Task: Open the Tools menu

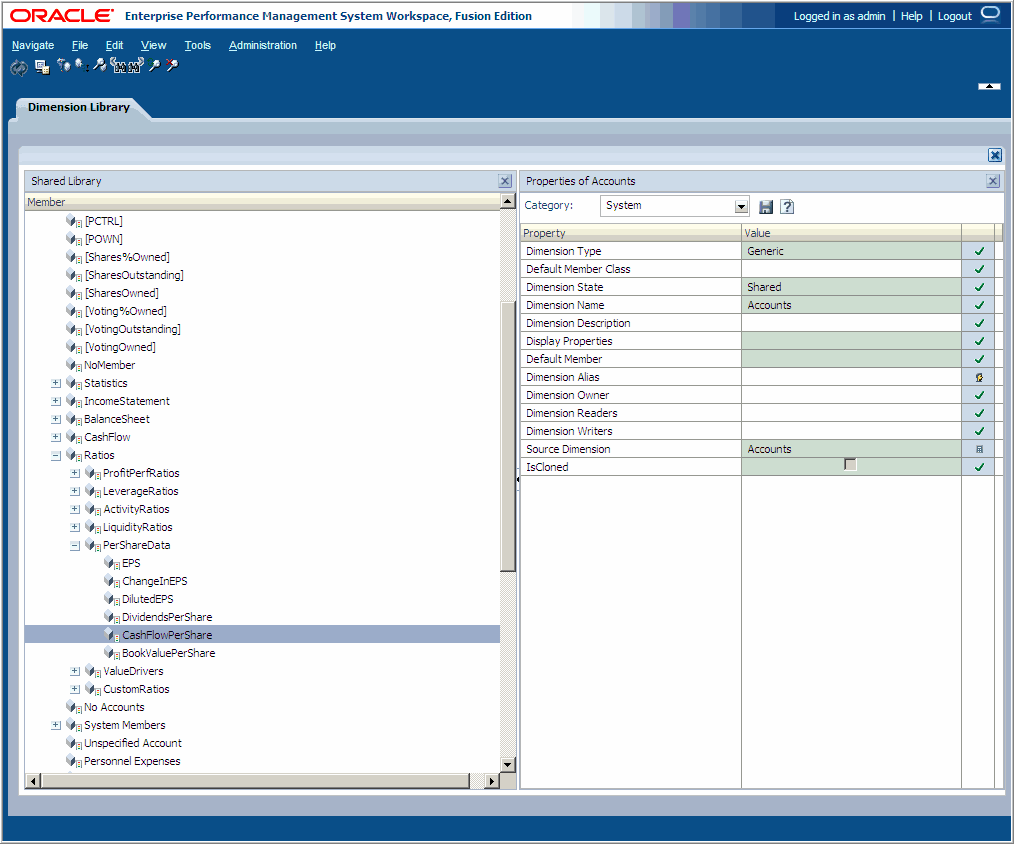Action: click(198, 45)
